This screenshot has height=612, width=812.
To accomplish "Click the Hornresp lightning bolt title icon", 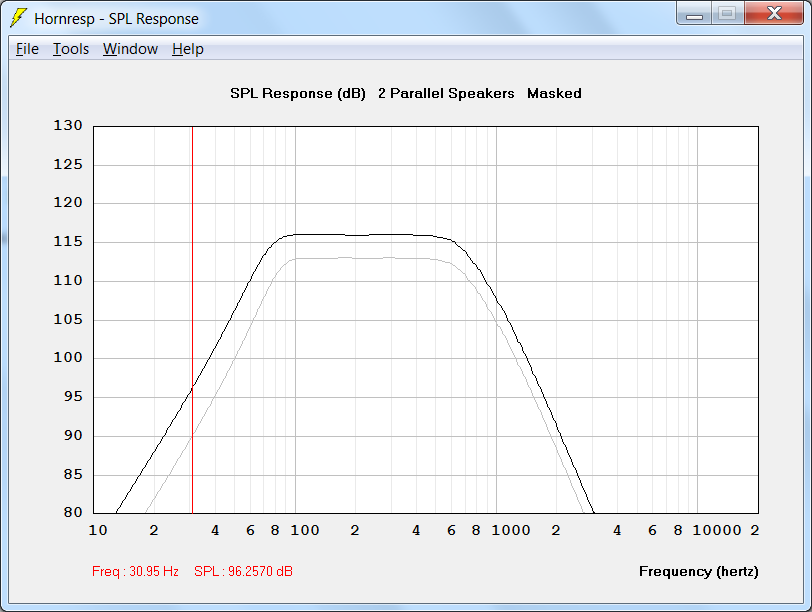I will pyautogui.click(x=18, y=18).
